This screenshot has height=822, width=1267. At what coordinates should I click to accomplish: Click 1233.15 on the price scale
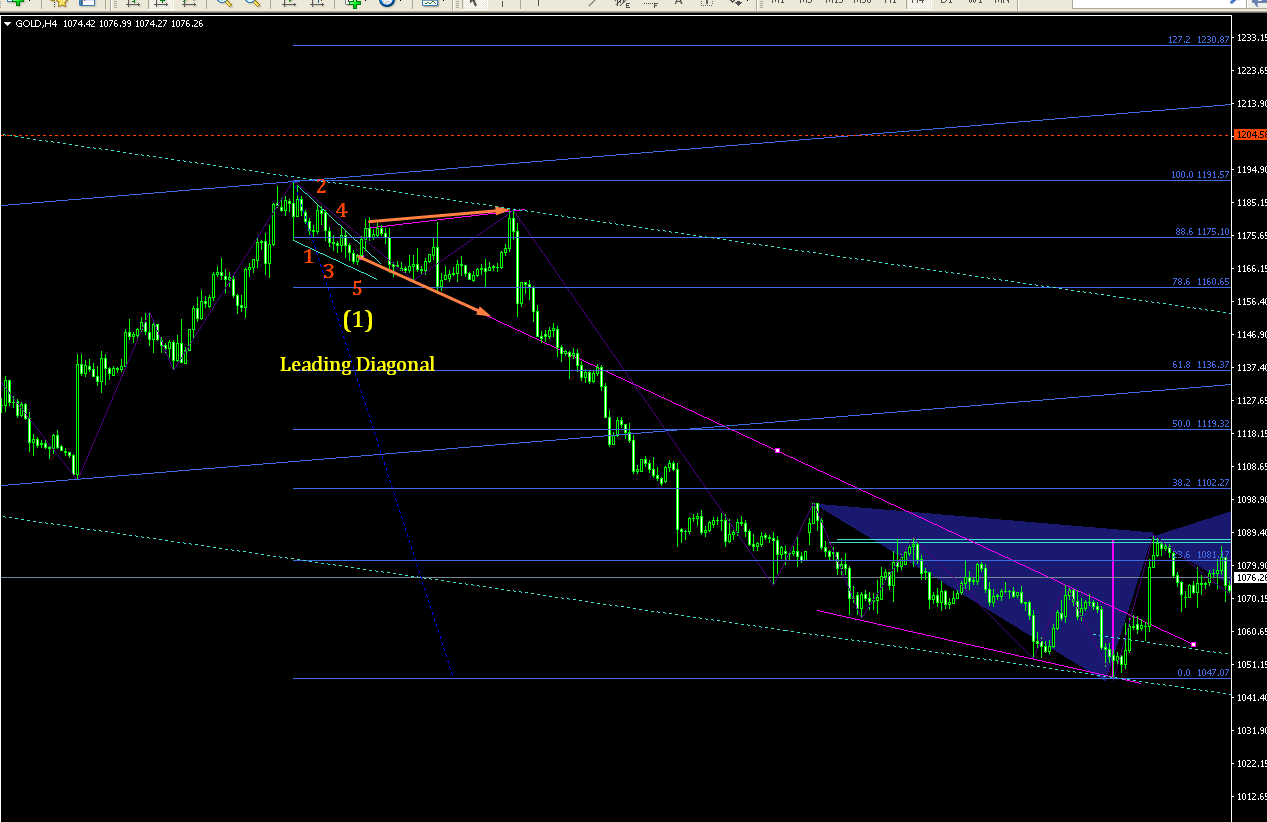tap(1251, 38)
